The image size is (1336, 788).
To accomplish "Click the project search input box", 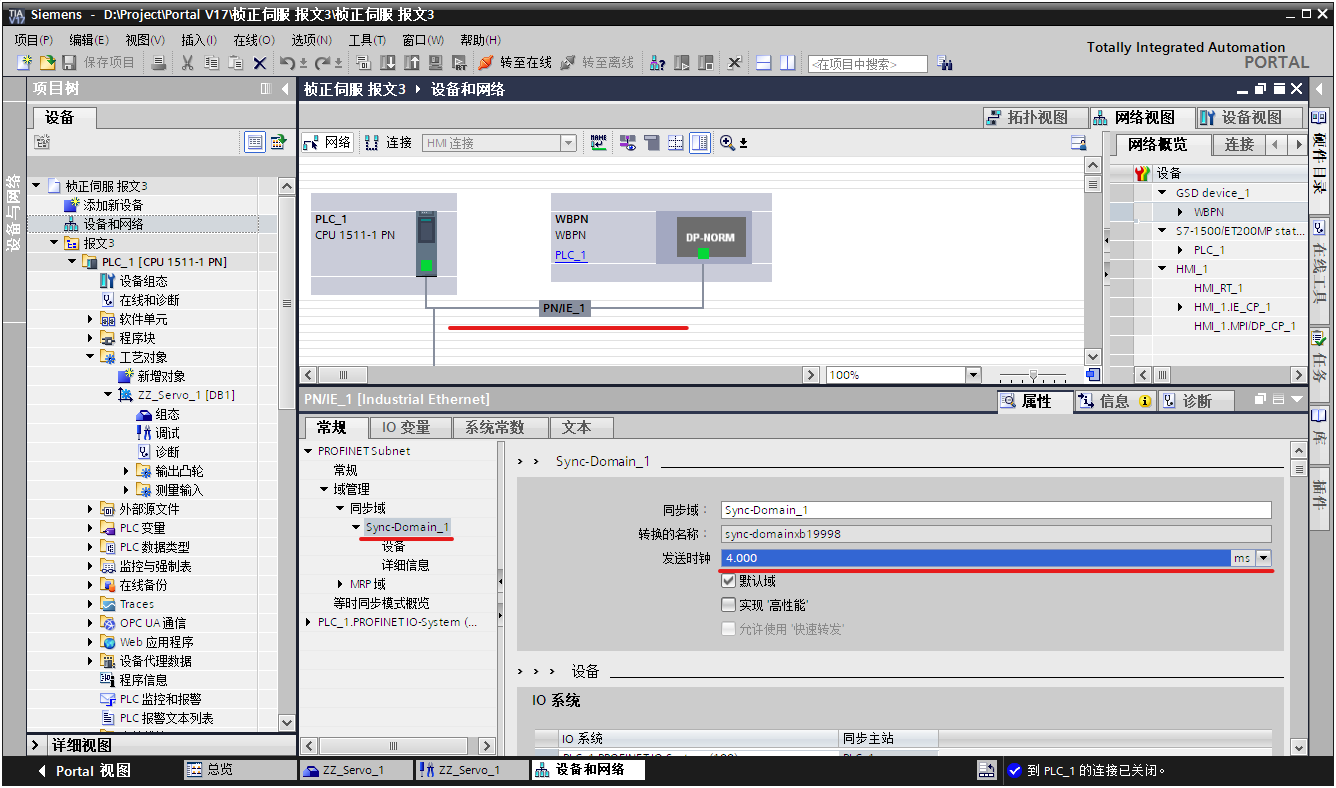I will [868, 64].
